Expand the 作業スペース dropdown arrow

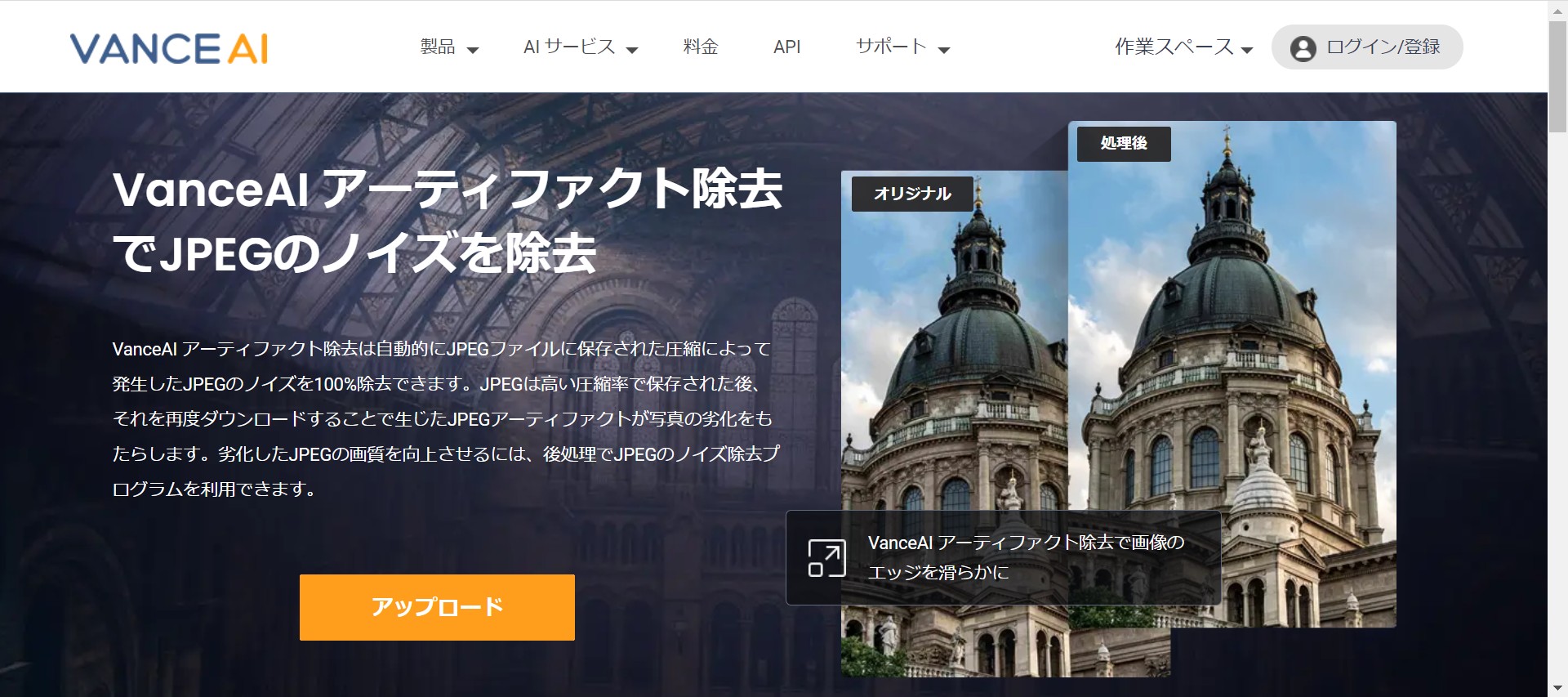[1247, 50]
